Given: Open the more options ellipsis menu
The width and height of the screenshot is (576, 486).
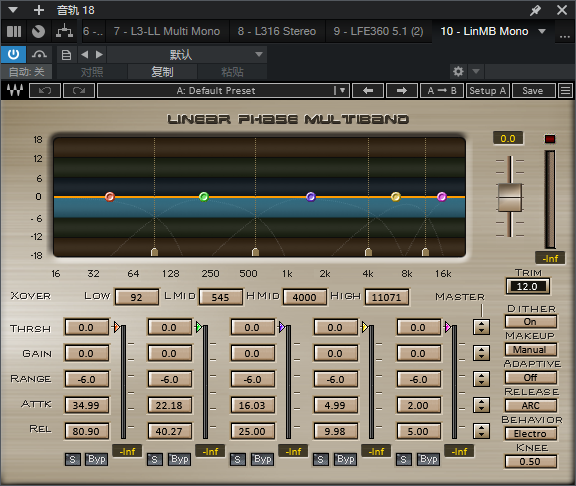Looking at the screenshot, I should coord(565,36).
